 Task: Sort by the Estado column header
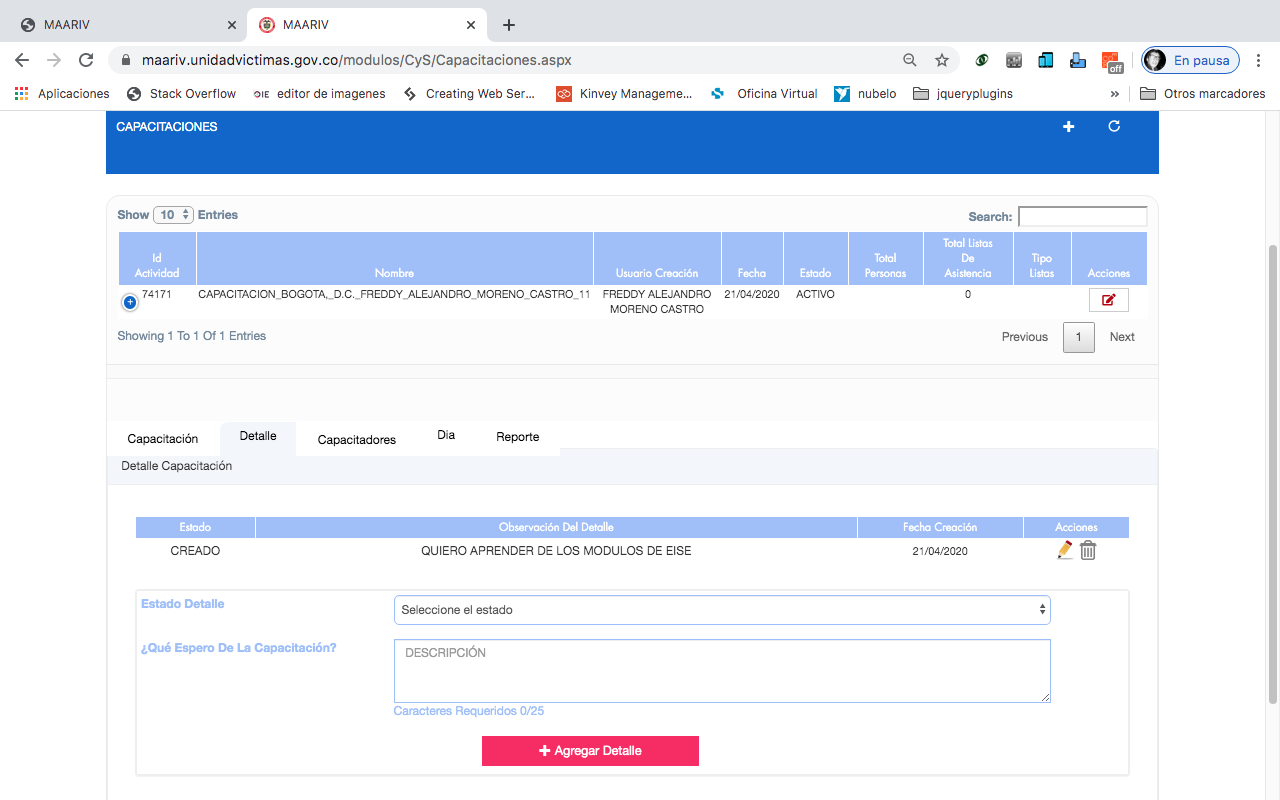816,258
